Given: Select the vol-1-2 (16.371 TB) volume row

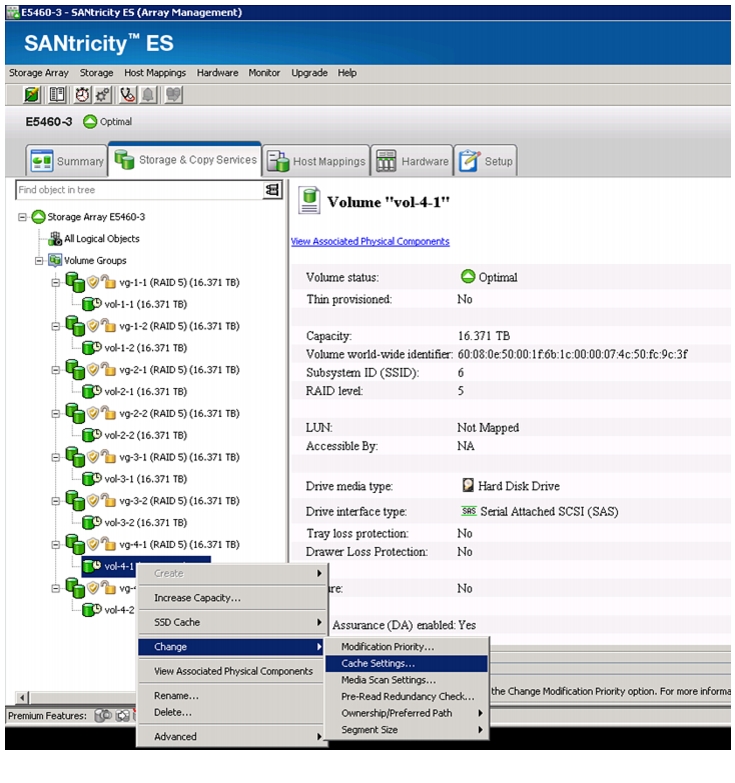Looking at the screenshot, I should (x=145, y=348).
